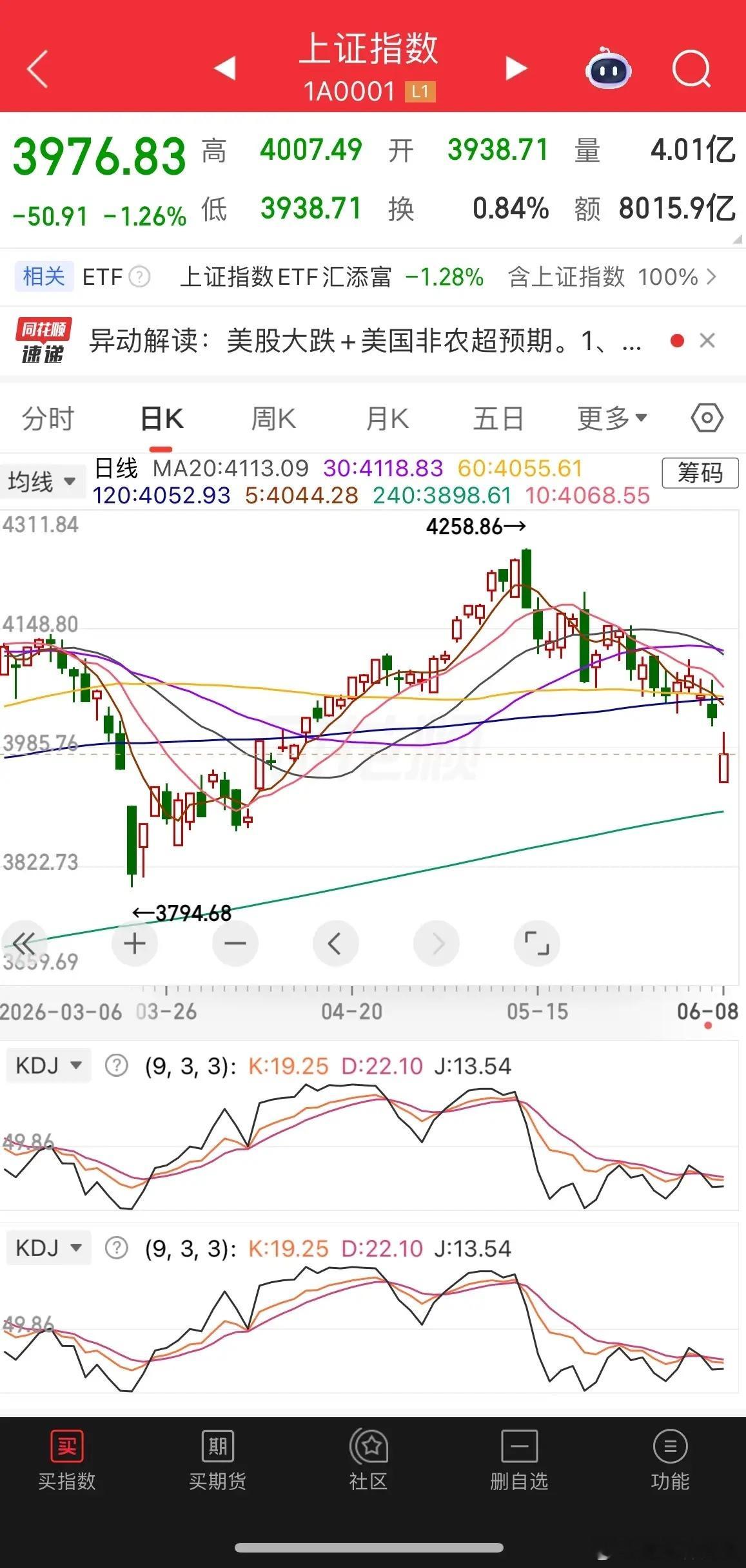This screenshot has height=1568, width=746.
Task: Tap the 3794.68 low price label
Action: (182, 913)
